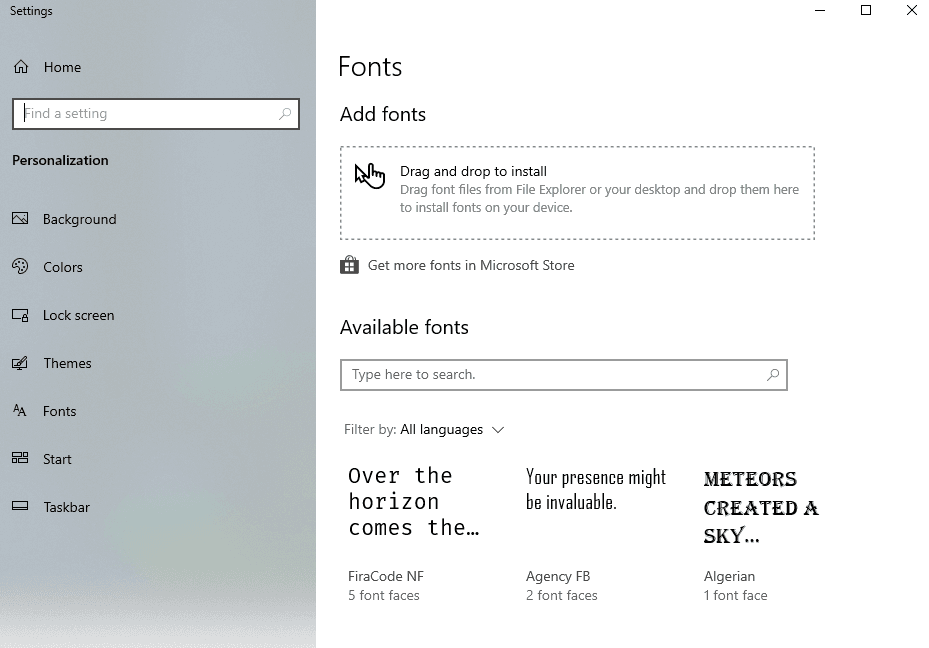This screenshot has width=929, height=648.
Task: Click the Lock screen icon
Action: pyautogui.click(x=20, y=315)
